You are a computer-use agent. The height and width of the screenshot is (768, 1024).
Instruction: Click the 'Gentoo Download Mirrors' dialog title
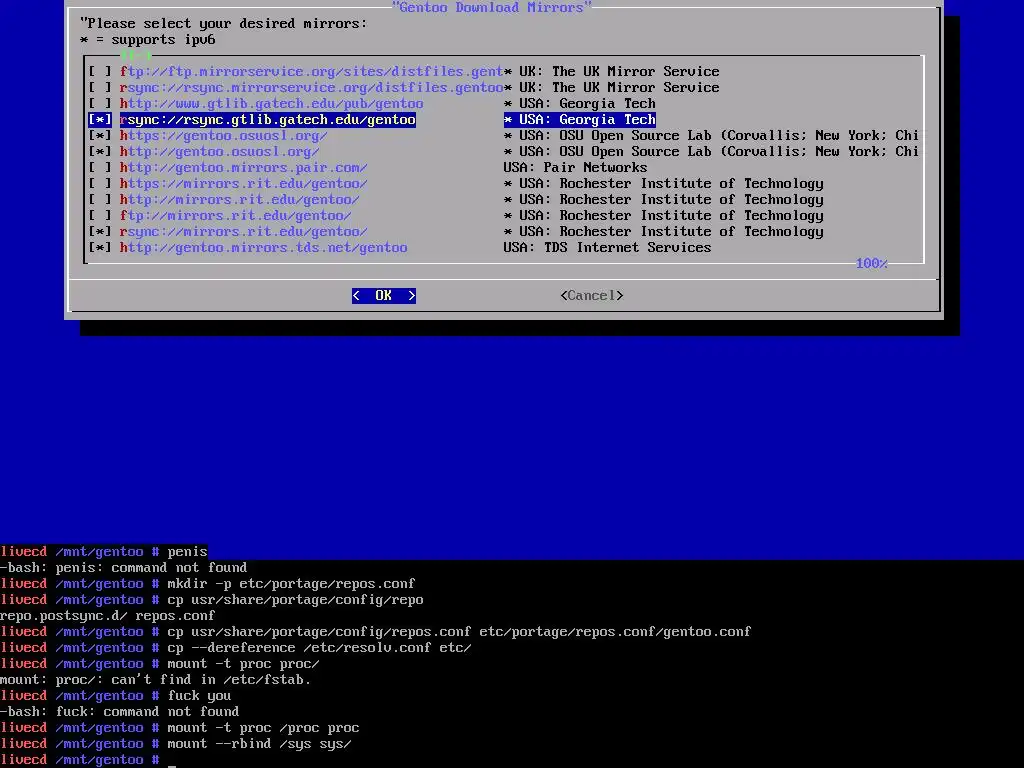coord(491,7)
